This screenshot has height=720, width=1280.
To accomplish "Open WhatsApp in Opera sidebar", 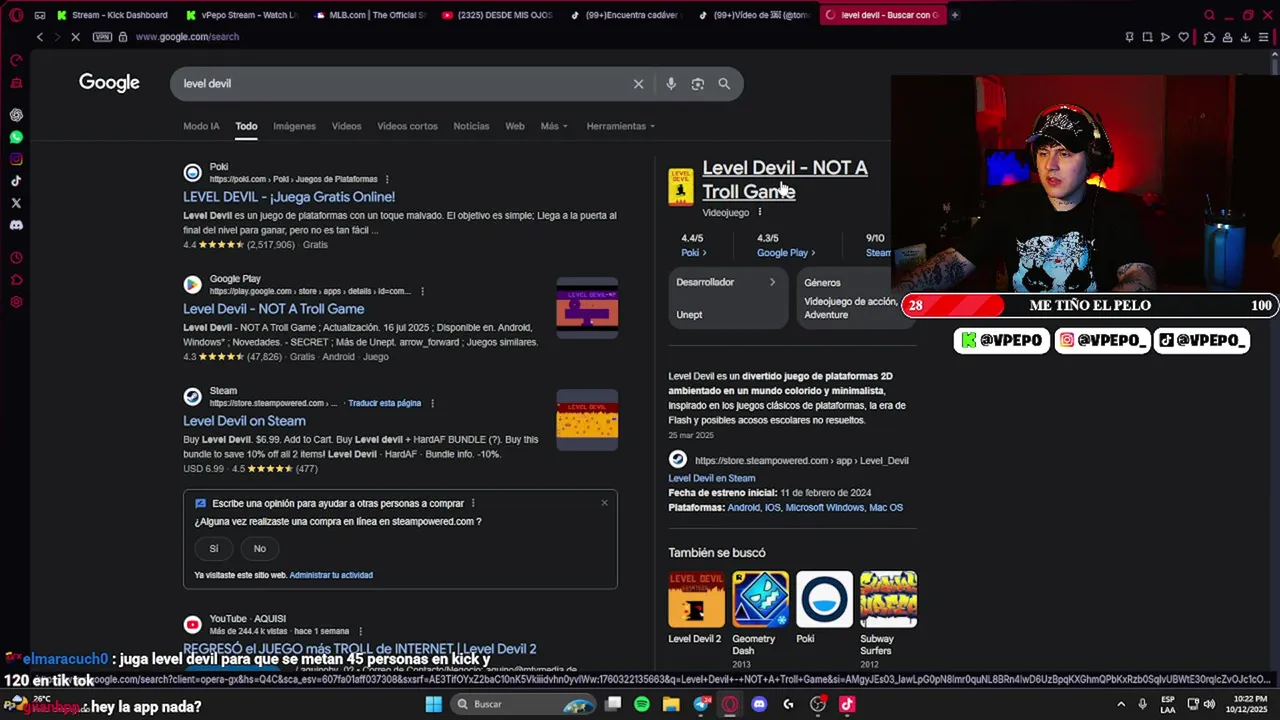I will pyautogui.click(x=16, y=137).
